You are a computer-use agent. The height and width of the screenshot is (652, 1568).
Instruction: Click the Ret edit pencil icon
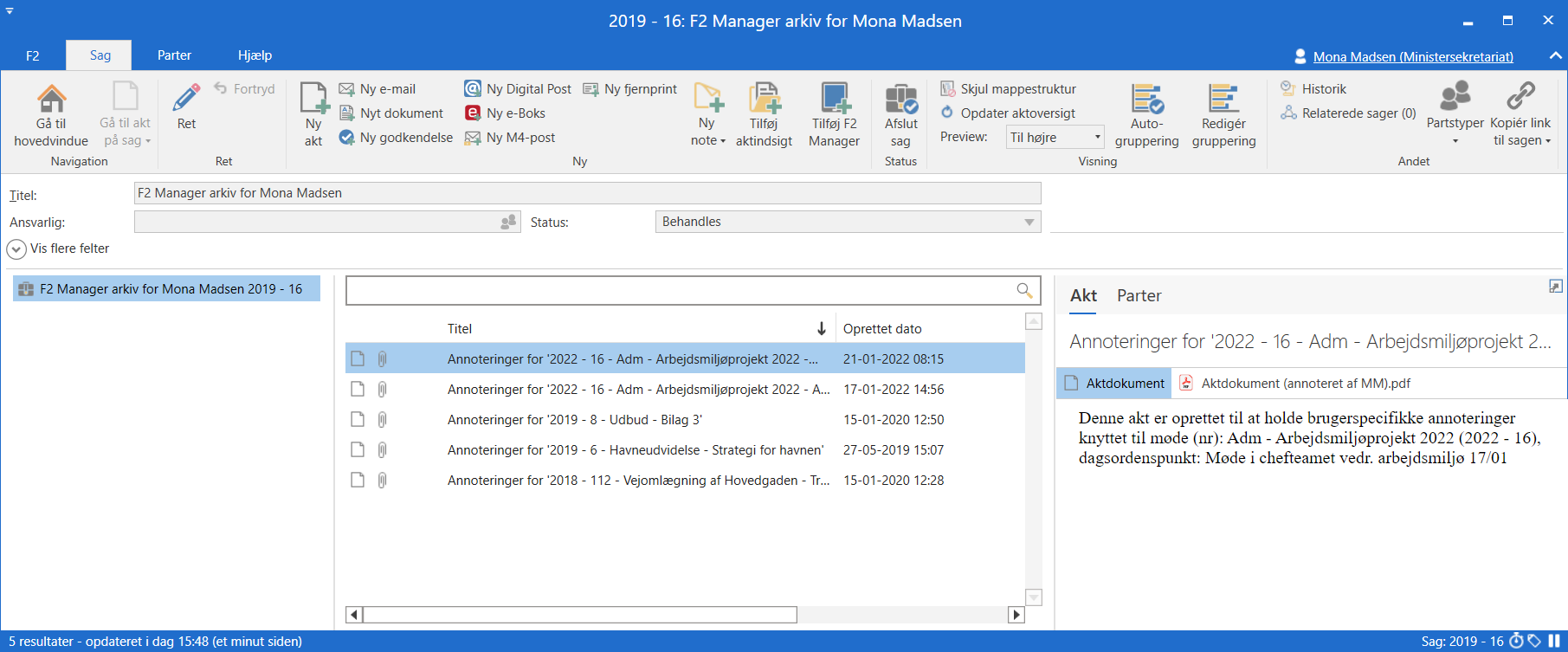[186, 97]
